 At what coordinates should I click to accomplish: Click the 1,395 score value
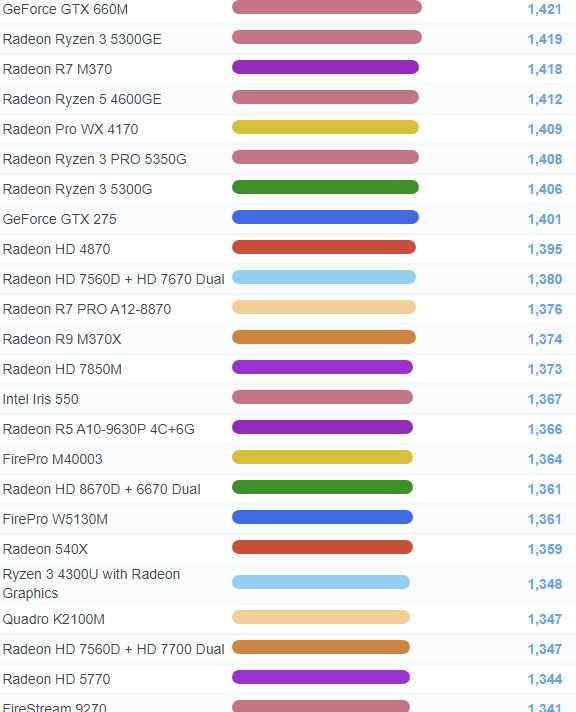pos(545,249)
